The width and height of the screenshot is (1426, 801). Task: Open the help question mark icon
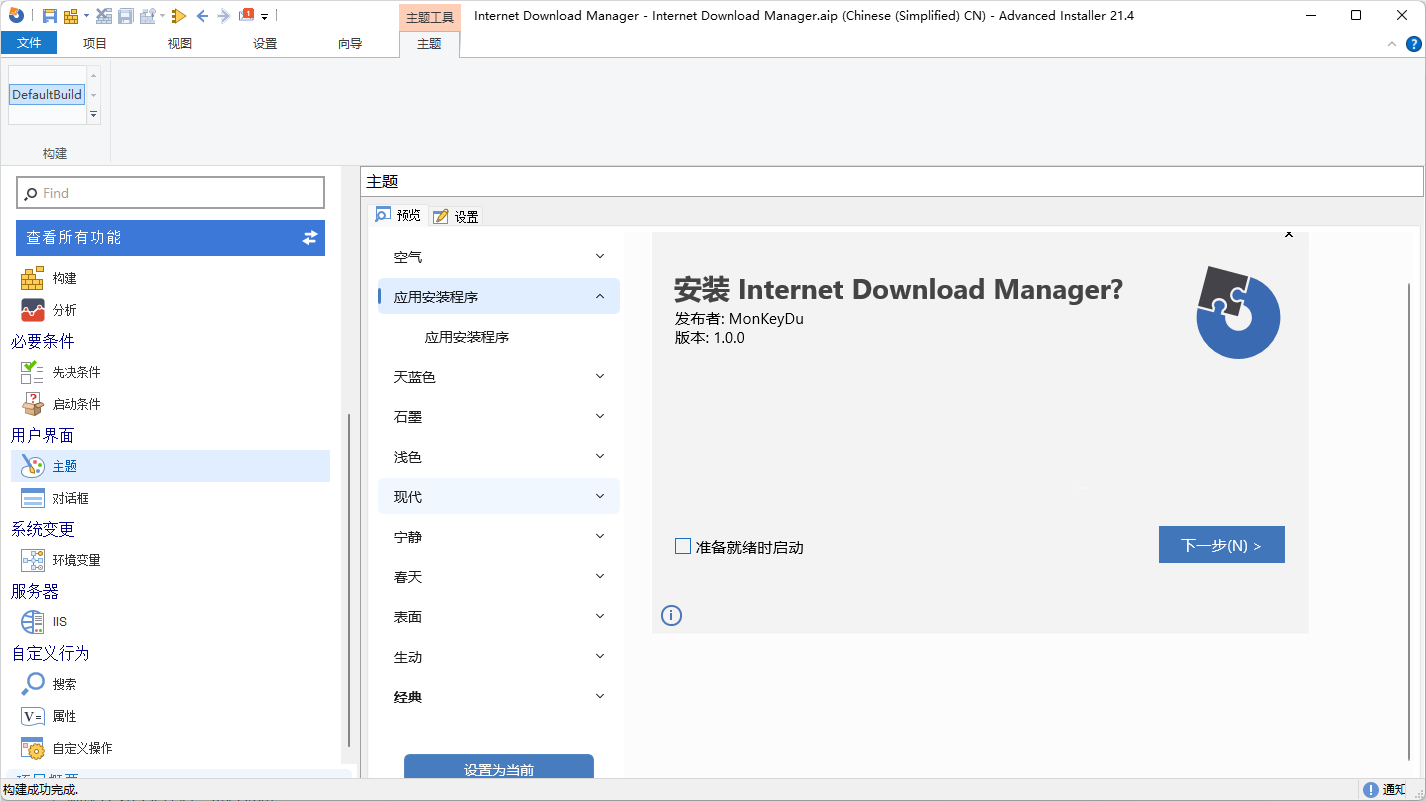pyautogui.click(x=1413, y=44)
